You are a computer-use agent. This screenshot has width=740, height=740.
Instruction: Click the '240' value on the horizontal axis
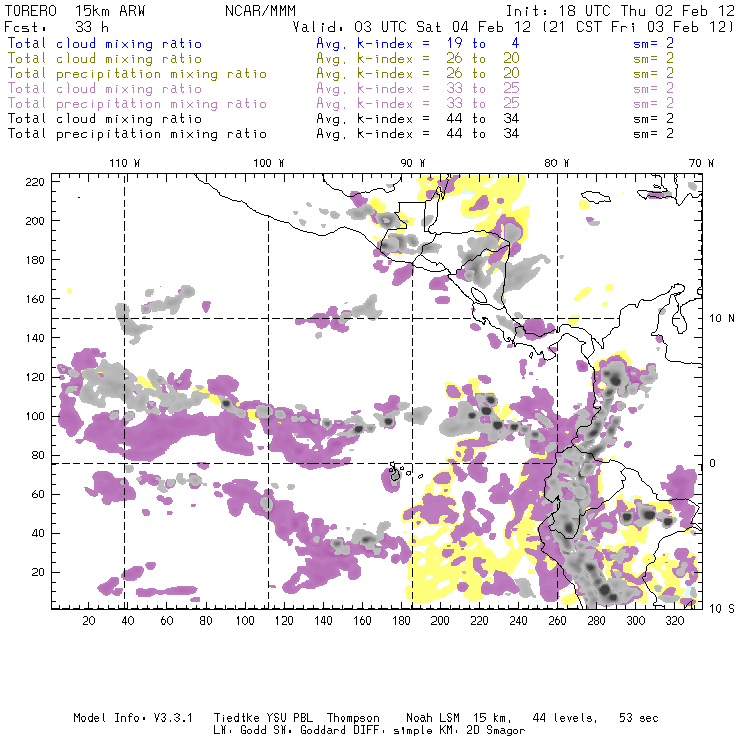click(x=518, y=621)
